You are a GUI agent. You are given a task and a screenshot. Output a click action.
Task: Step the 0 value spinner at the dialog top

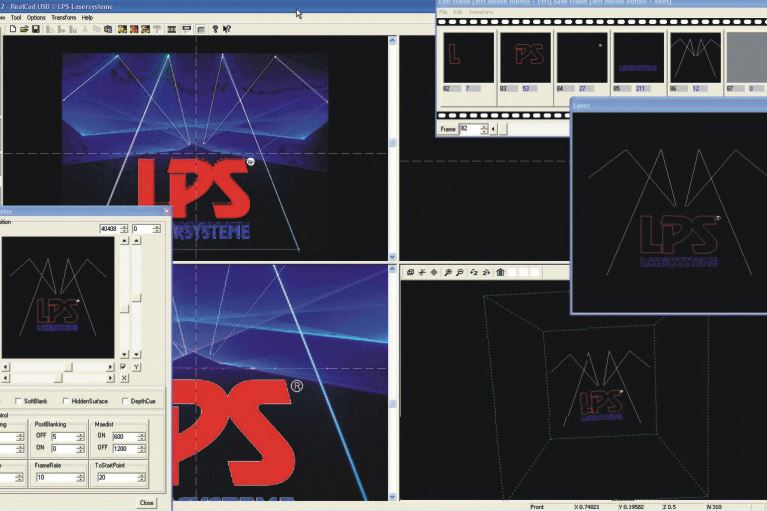tap(156, 229)
